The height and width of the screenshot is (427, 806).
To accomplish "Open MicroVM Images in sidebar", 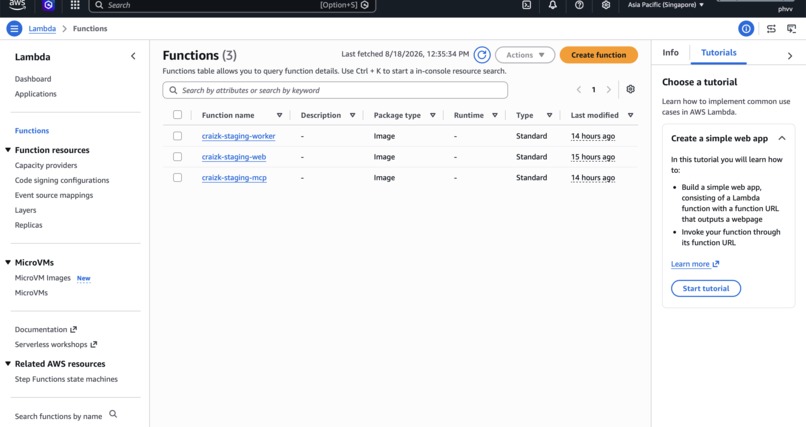I will pyautogui.click(x=43, y=278).
